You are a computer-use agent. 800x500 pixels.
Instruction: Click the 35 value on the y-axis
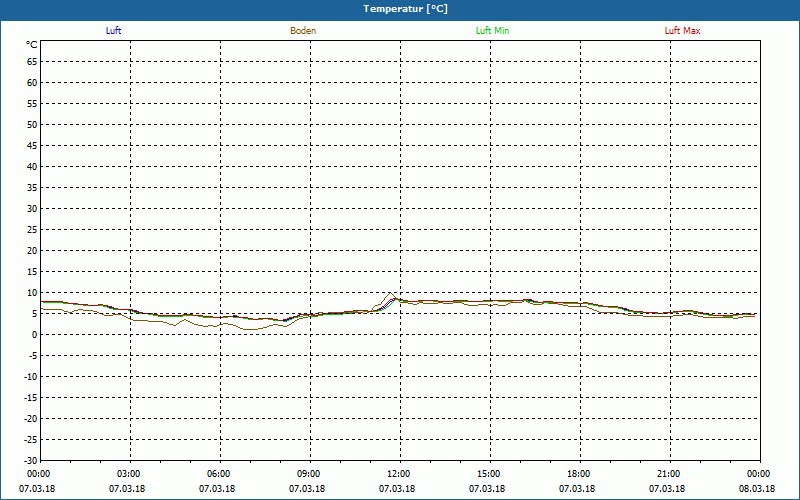coord(32,188)
